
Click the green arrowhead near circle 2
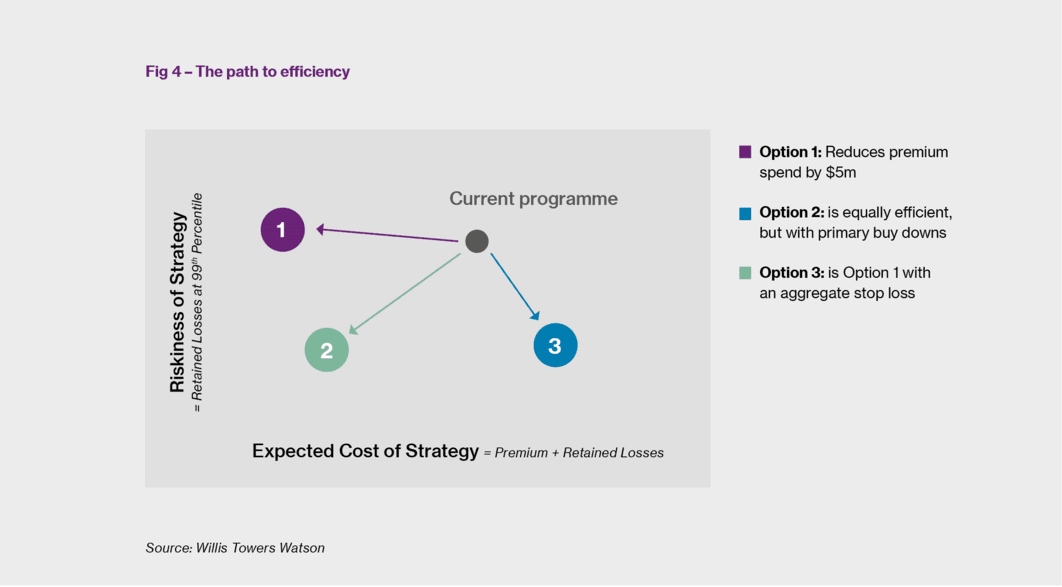pyautogui.click(x=354, y=329)
